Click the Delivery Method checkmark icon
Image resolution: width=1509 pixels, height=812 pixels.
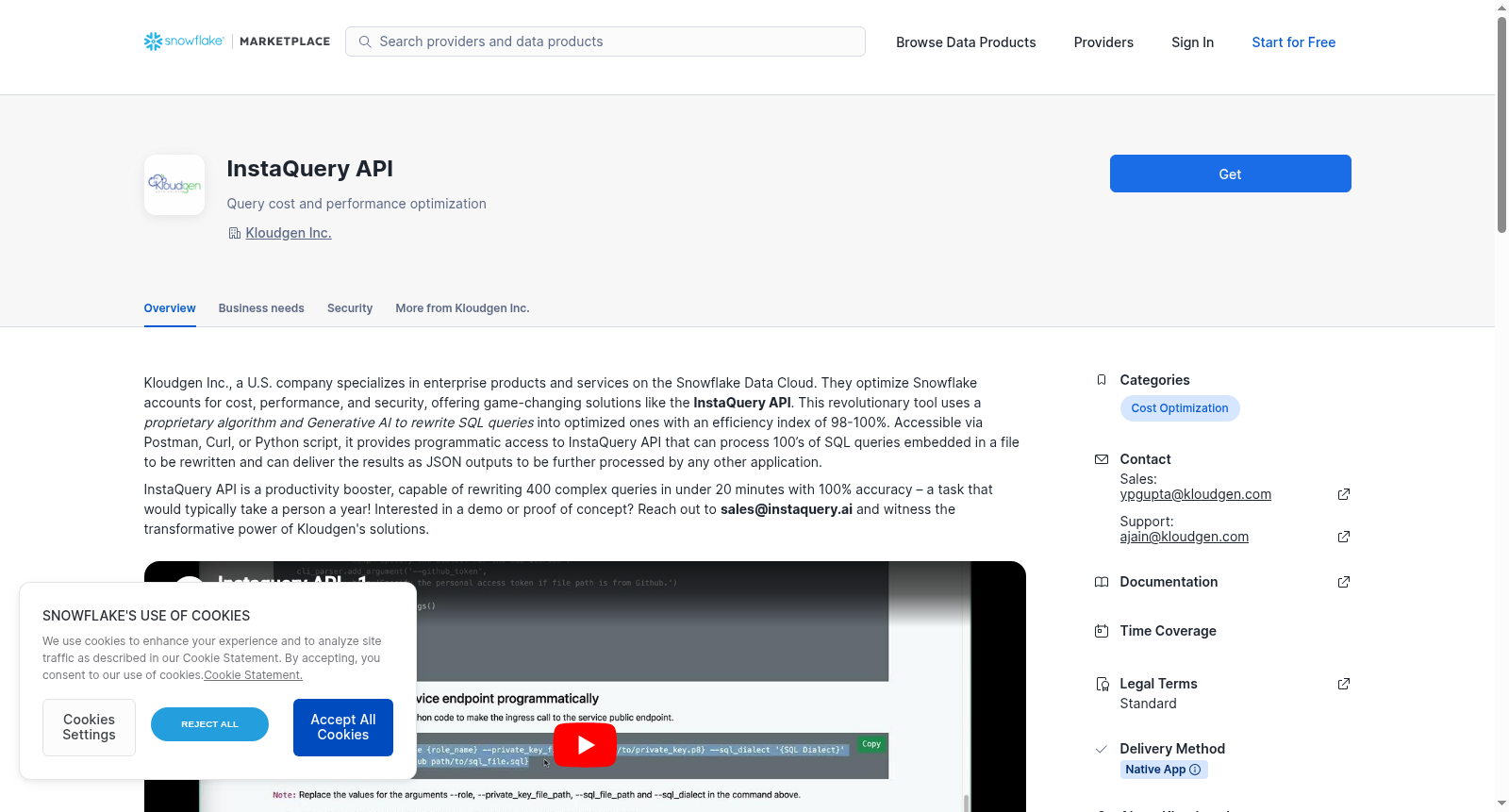[x=1101, y=749]
